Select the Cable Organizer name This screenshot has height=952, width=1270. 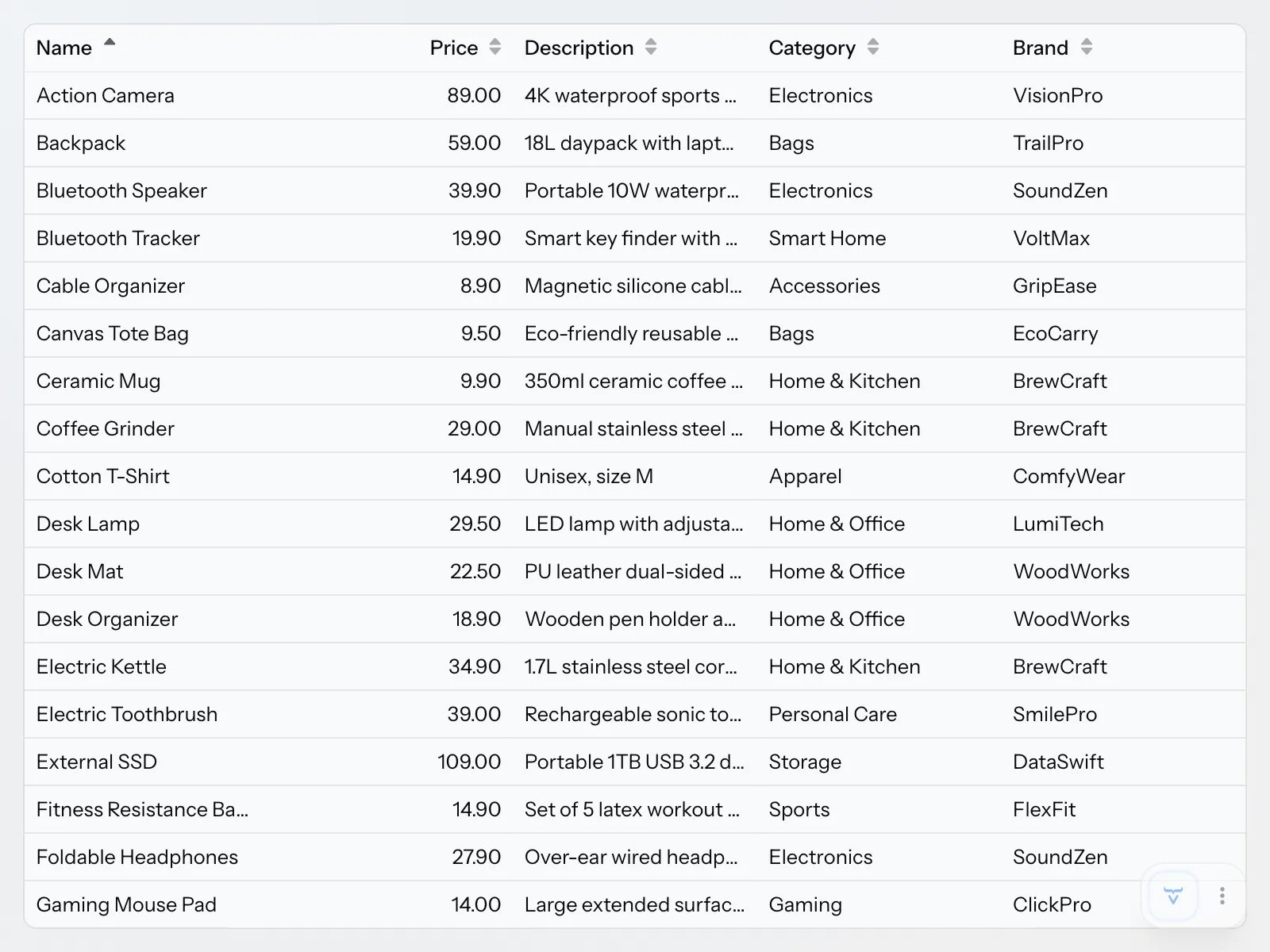110,286
